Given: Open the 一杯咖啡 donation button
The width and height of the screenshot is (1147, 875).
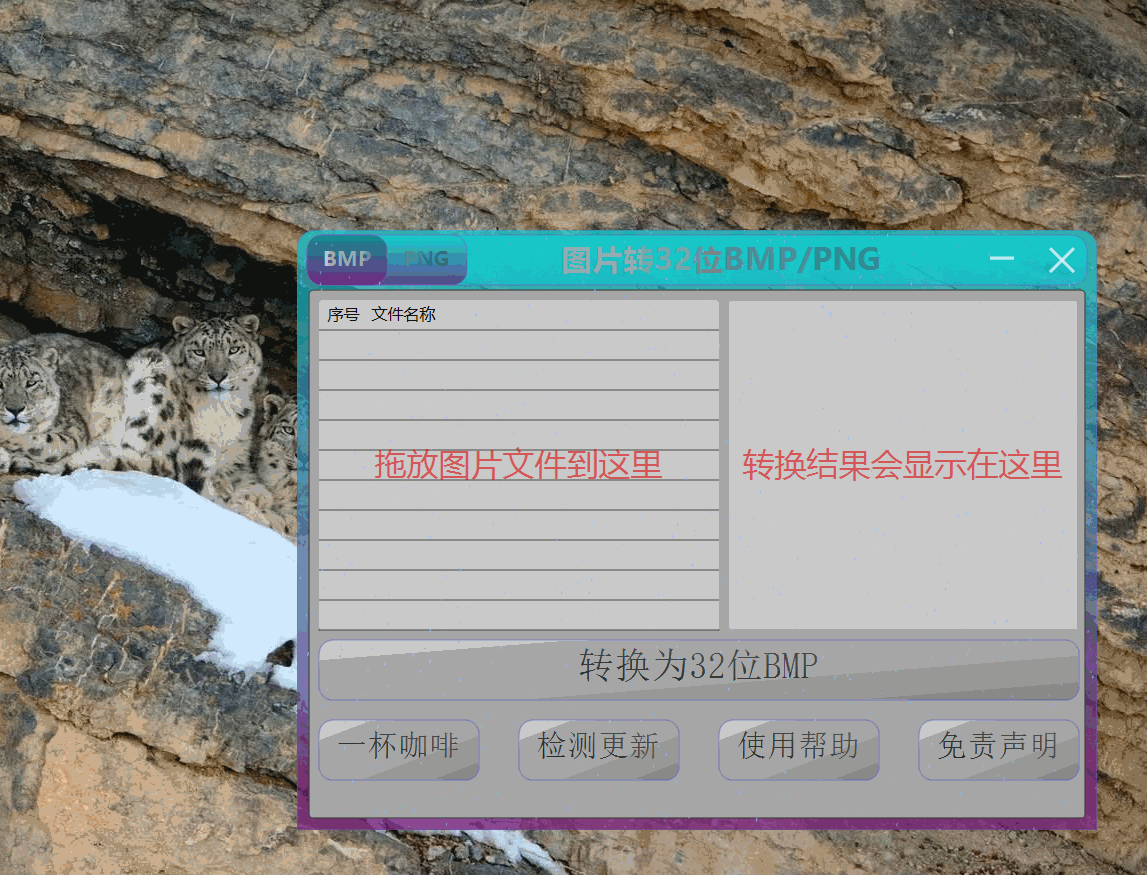Looking at the screenshot, I should pos(399,749).
